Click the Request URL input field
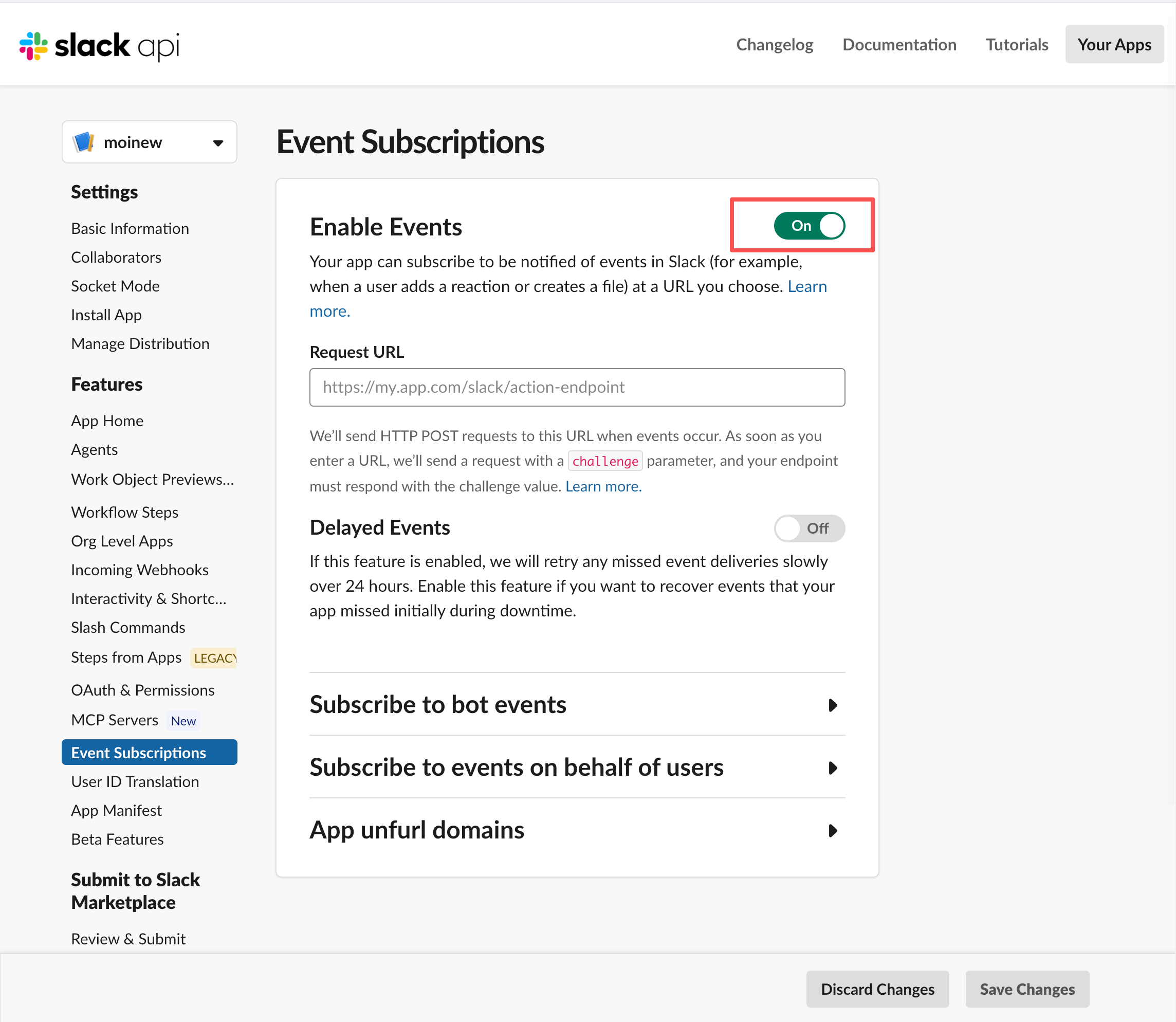The image size is (1176, 1022). tap(577, 387)
